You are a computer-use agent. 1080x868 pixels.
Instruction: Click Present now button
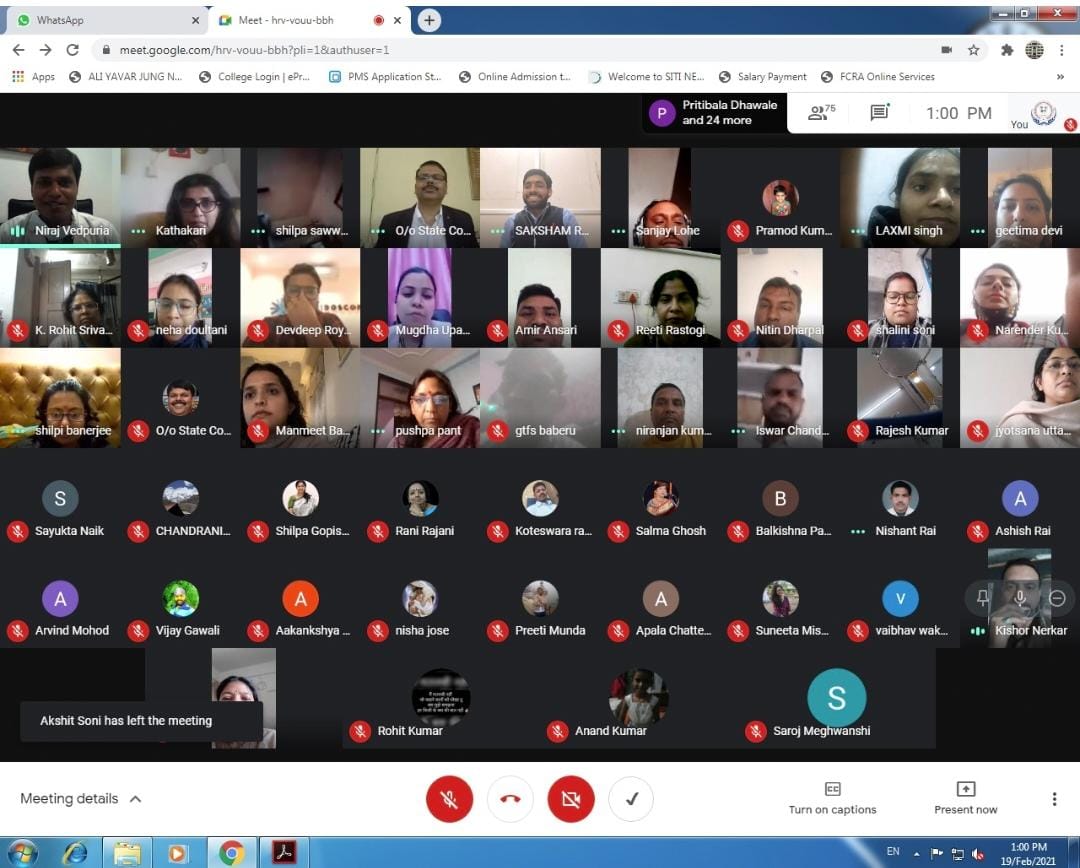965,798
